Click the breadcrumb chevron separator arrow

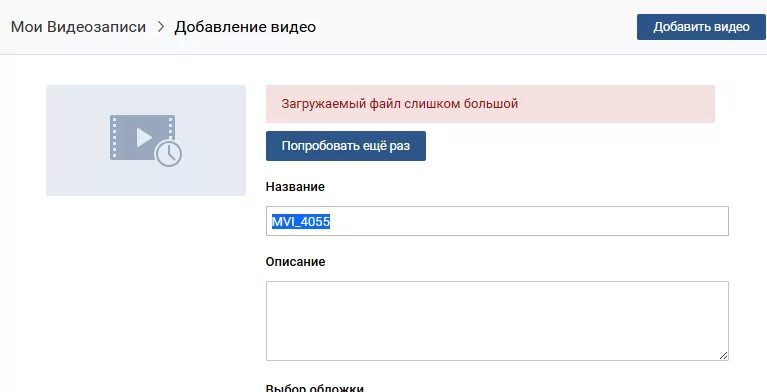(160, 27)
